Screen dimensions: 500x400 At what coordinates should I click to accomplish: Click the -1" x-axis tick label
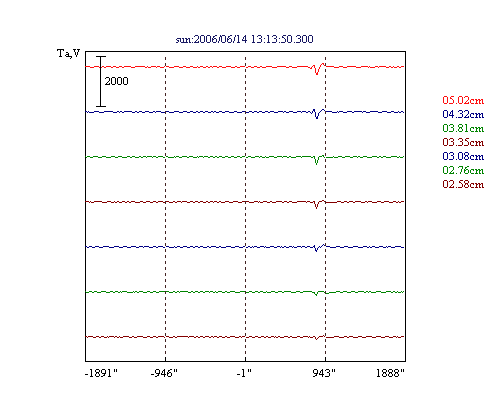[x=244, y=373]
